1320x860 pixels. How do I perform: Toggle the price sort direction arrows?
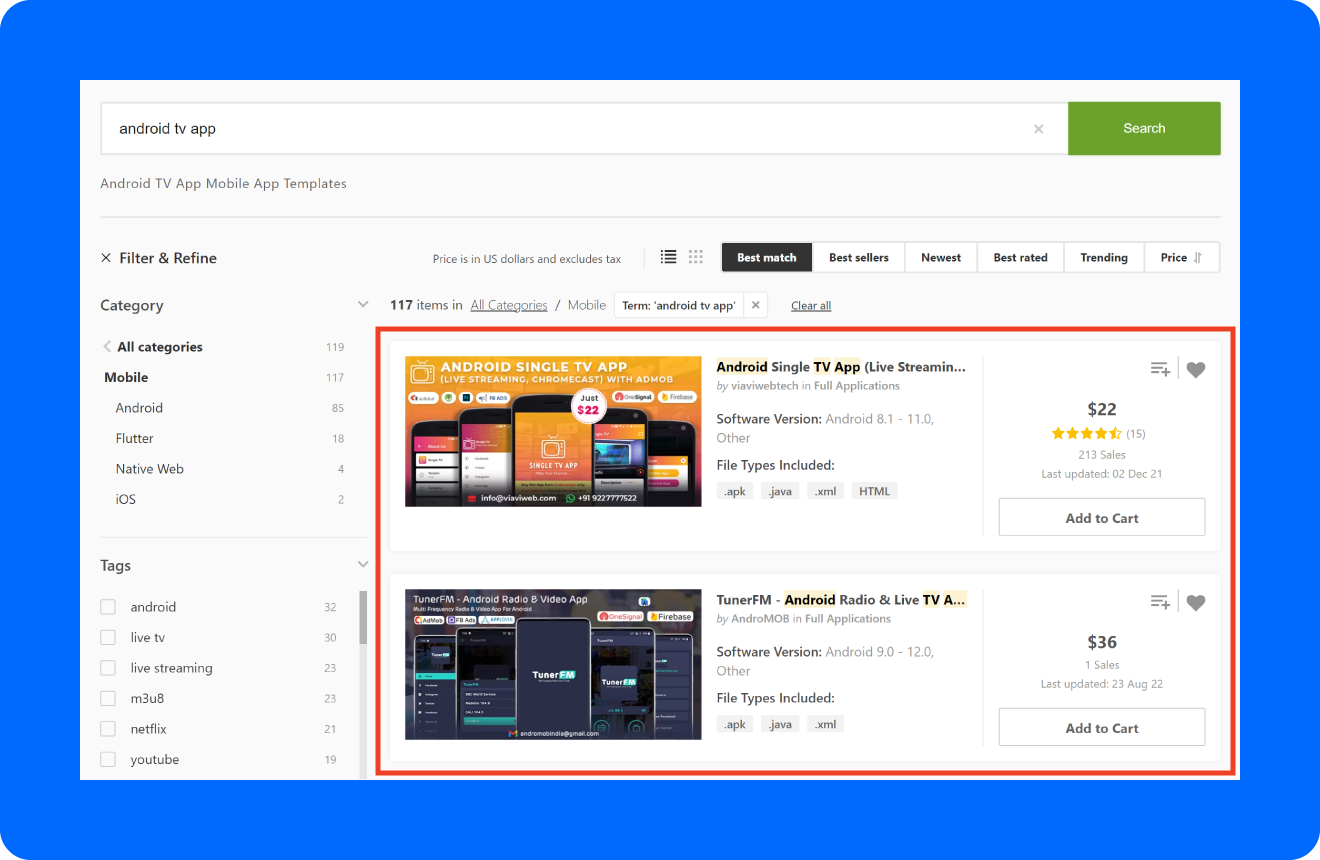coord(1198,258)
